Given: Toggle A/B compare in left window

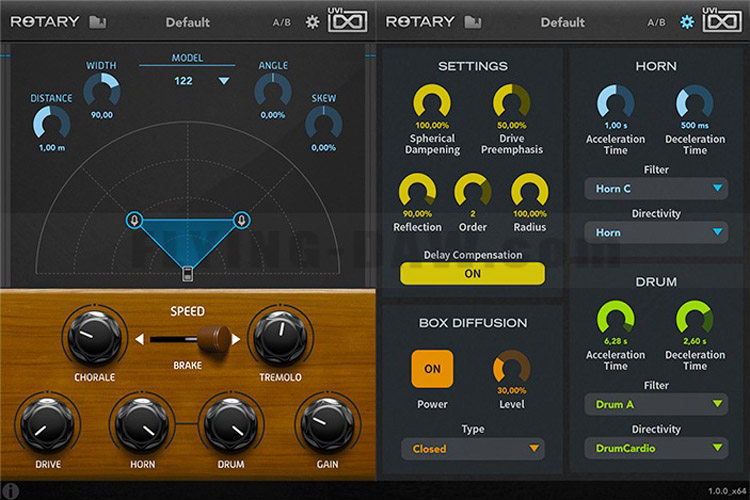Looking at the screenshot, I should click(282, 22).
